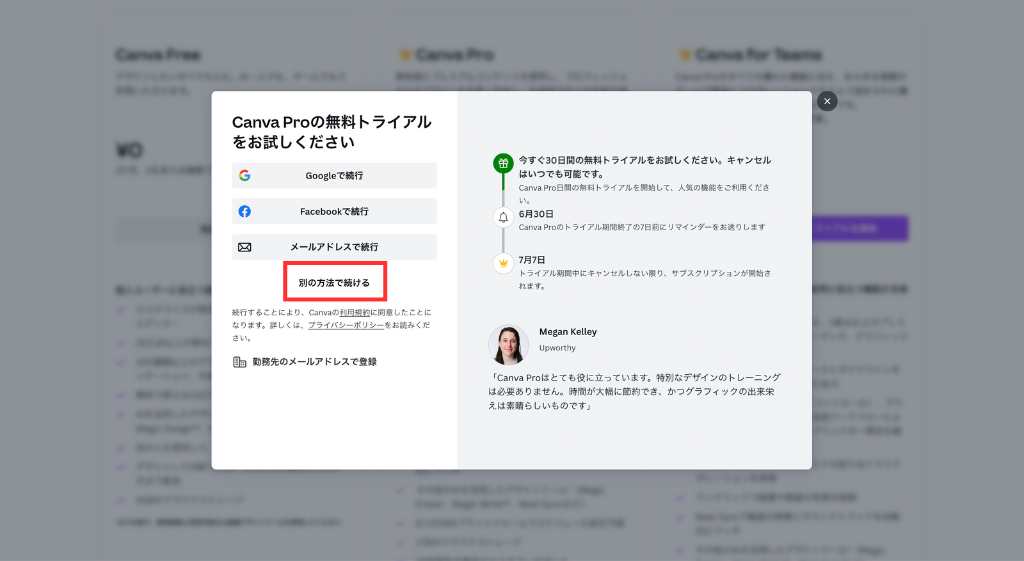Click the 7月7日 date text
This screenshot has height=561, width=1024.
[532, 259]
